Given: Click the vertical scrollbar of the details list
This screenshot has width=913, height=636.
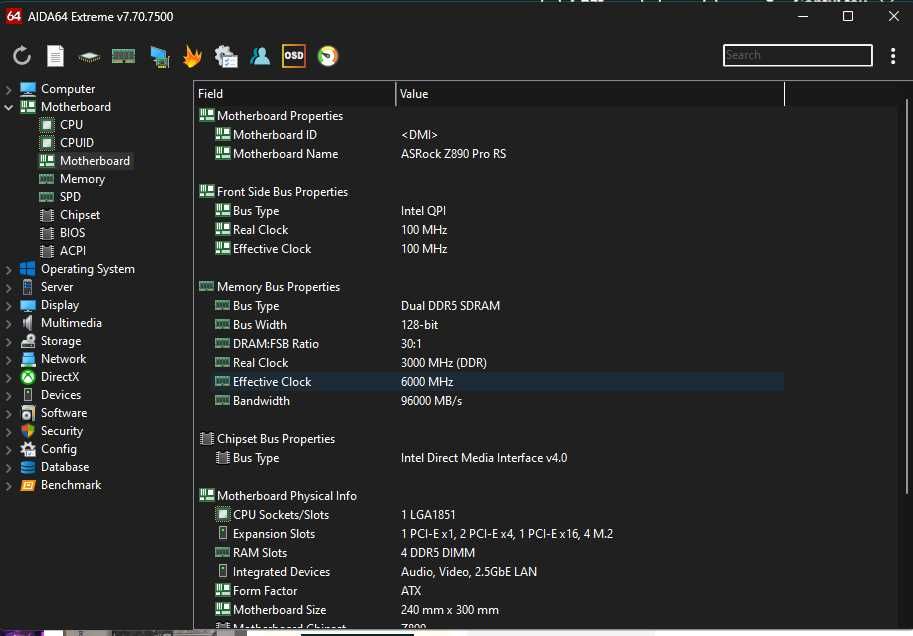Looking at the screenshot, I should click(906, 297).
